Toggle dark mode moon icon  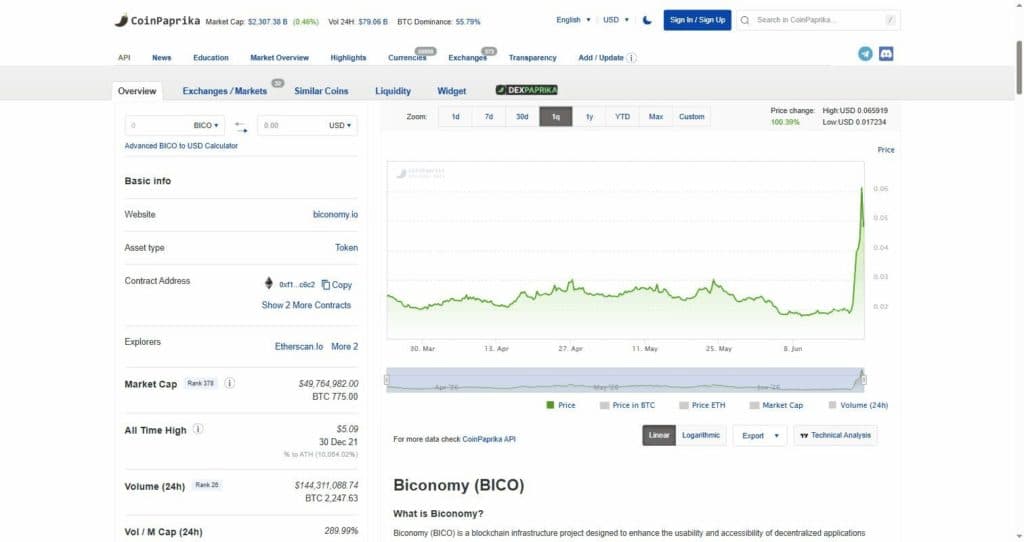coord(647,20)
